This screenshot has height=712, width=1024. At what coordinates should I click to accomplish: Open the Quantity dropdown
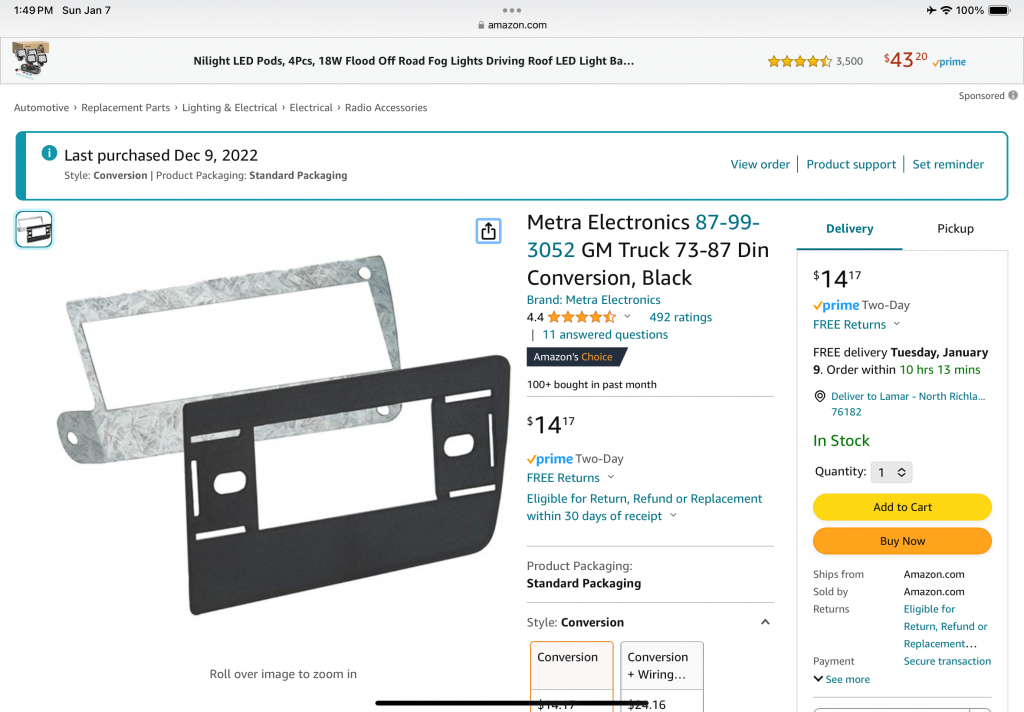(x=891, y=472)
